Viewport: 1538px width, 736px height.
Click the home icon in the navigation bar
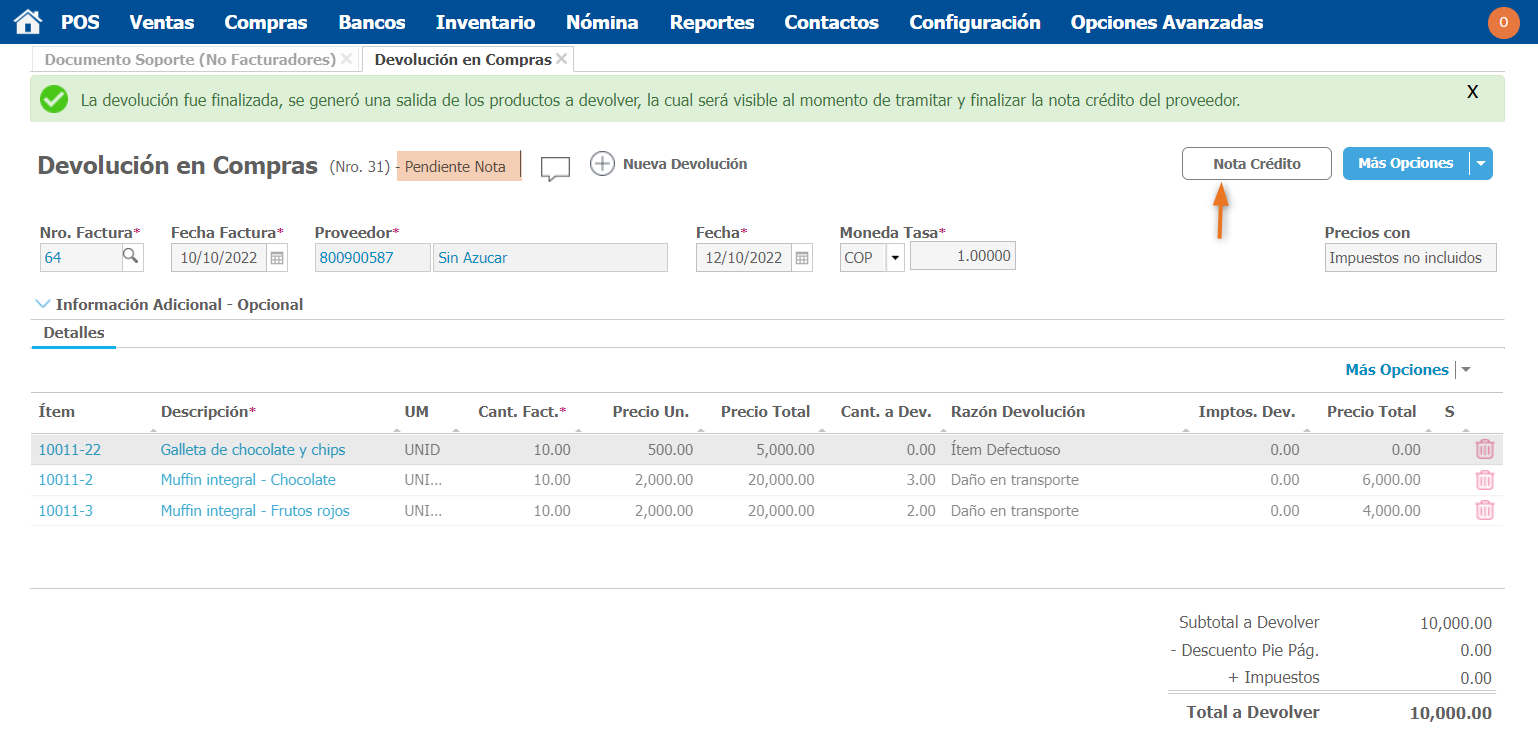click(28, 22)
